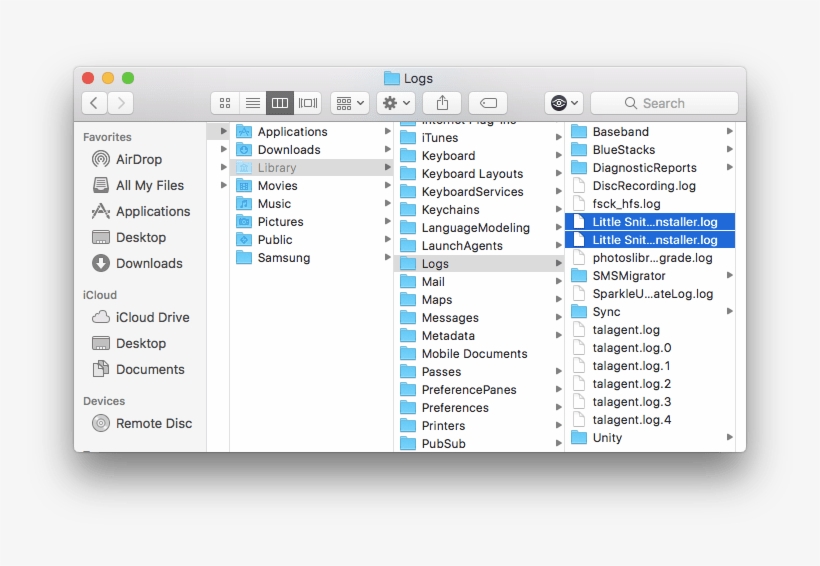Select the Movies folder
820x566 pixels.
pyautogui.click(x=312, y=186)
